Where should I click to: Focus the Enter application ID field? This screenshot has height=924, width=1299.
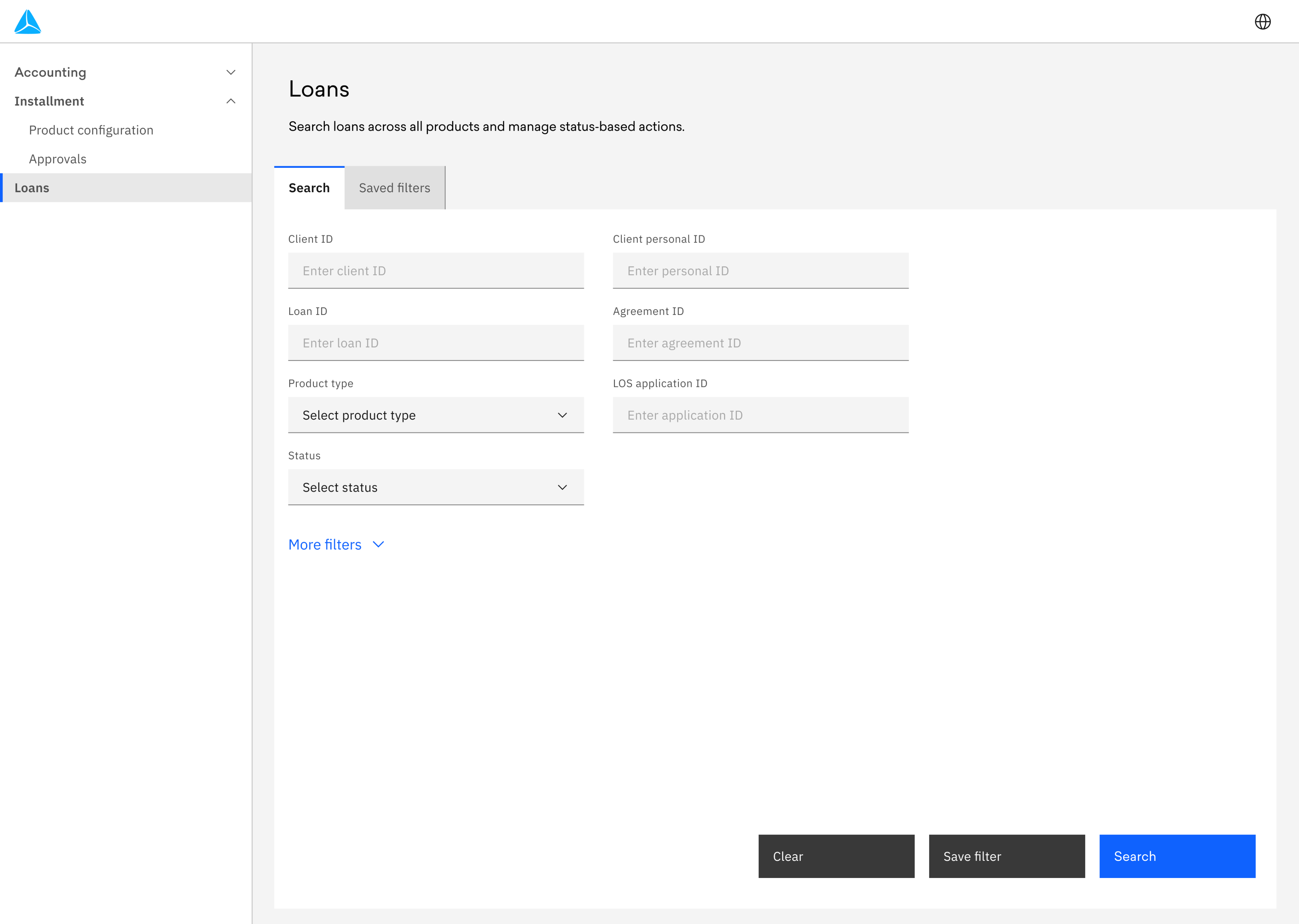760,415
